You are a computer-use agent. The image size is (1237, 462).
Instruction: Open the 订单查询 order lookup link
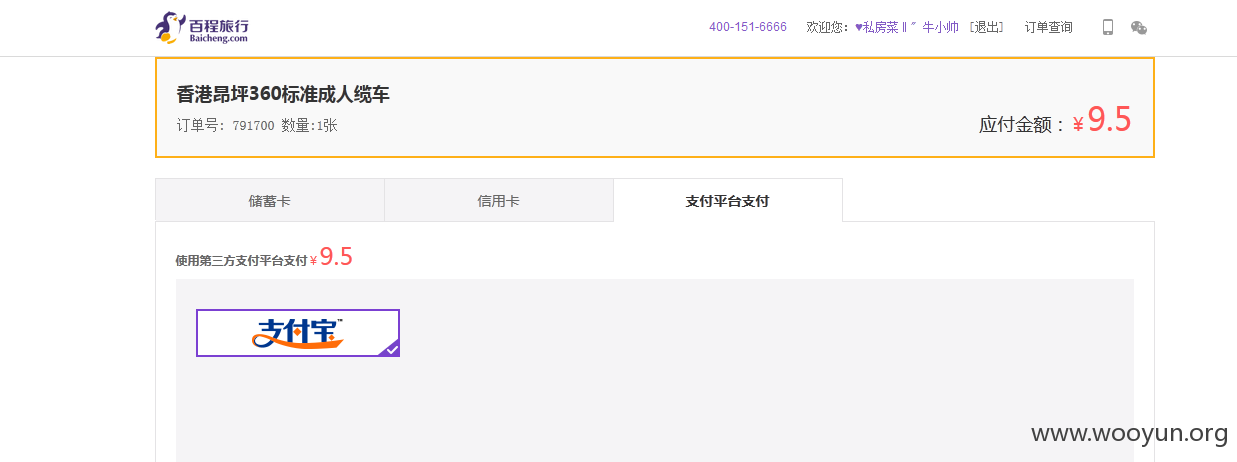[x=1048, y=27]
